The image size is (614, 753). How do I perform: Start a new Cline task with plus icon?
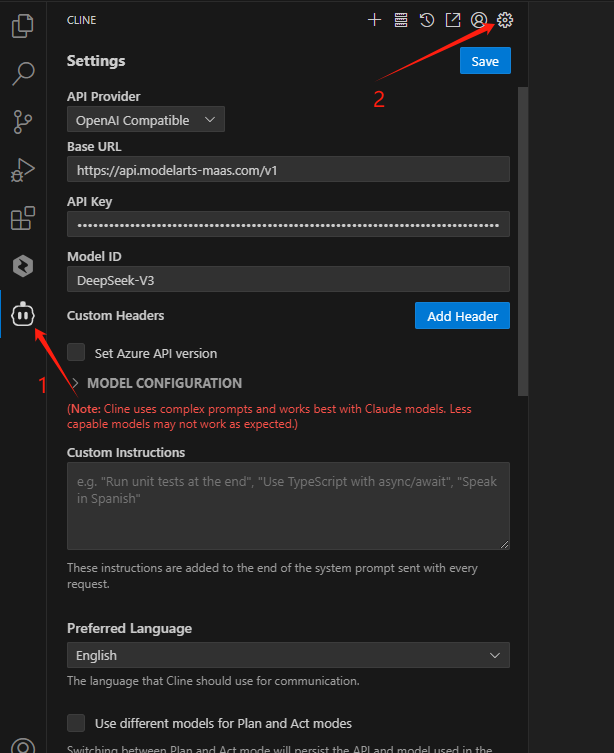pyautogui.click(x=374, y=20)
